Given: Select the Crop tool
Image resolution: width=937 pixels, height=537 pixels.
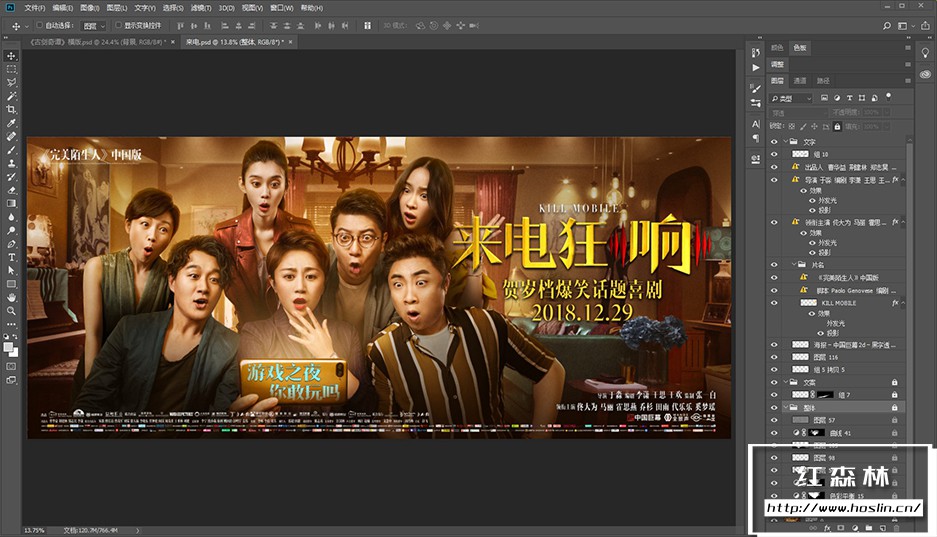Looking at the screenshot, I should [11, 109].
